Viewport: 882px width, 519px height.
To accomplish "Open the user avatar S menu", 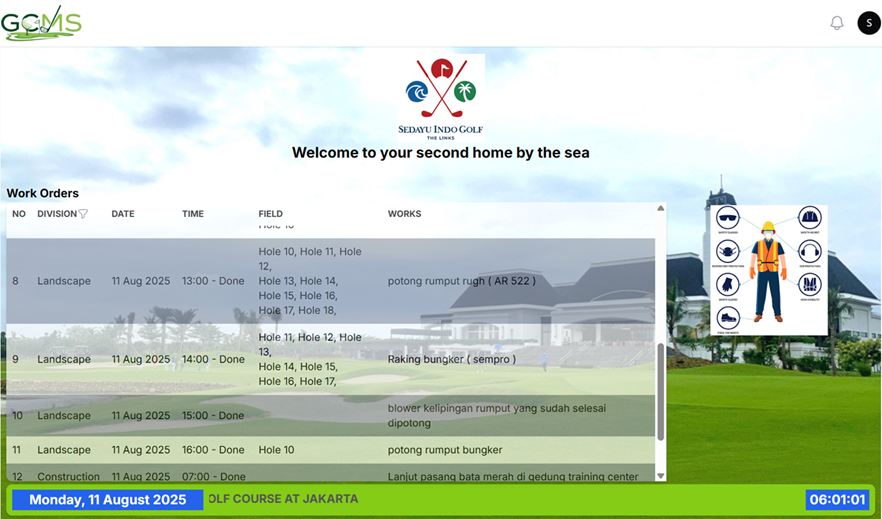I will point(868,23).
